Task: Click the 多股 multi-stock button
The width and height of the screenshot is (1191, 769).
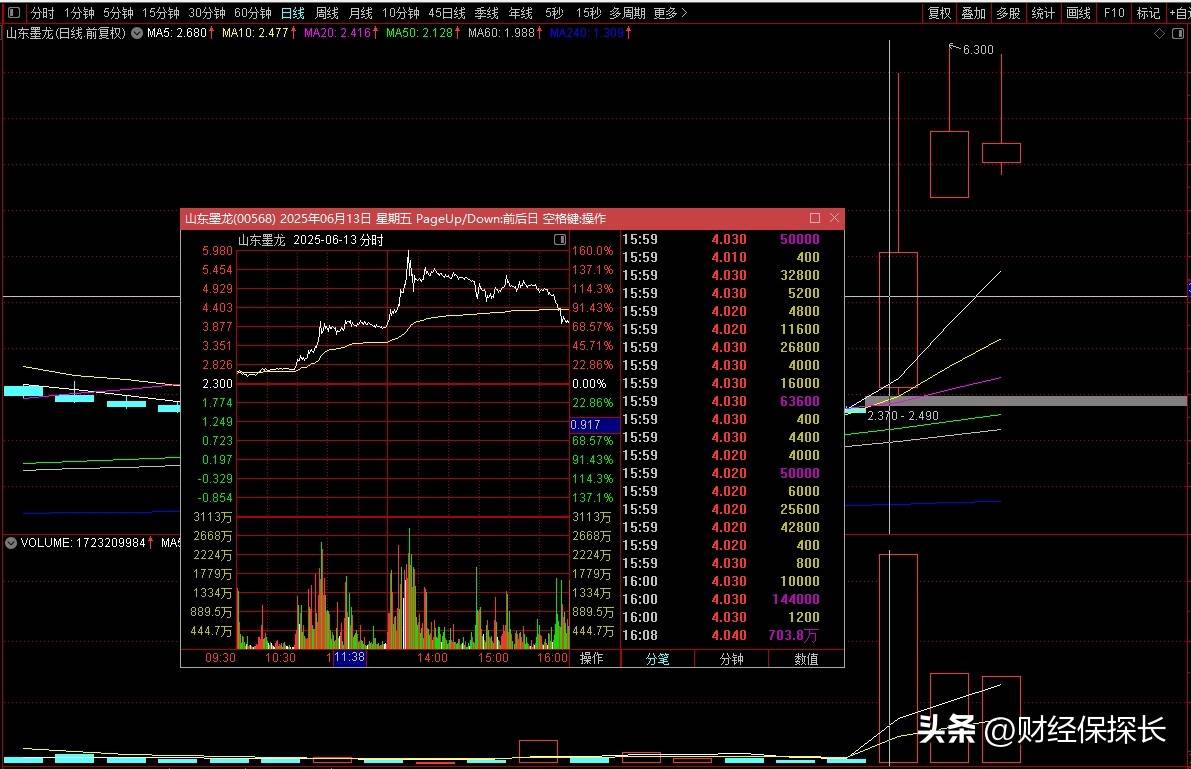Action: pos(1008,13)
